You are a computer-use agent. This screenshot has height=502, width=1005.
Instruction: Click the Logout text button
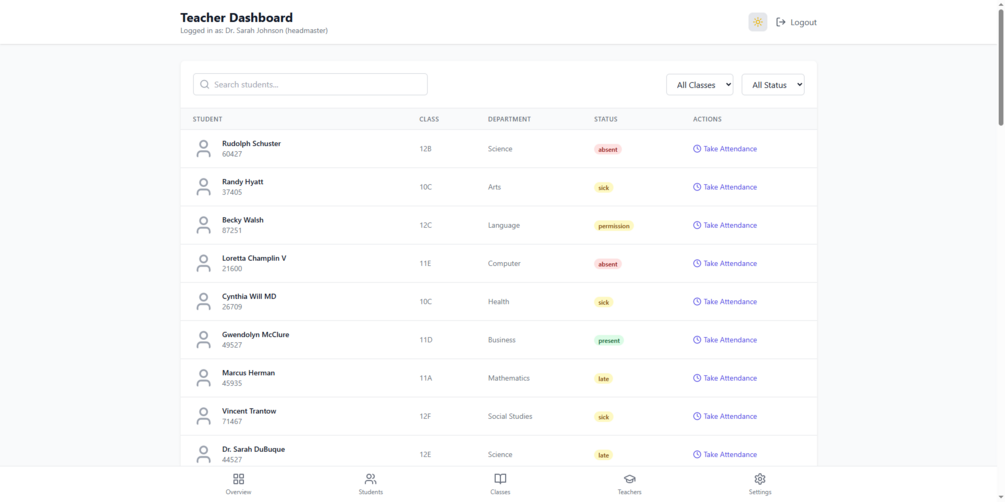point(803,22)
